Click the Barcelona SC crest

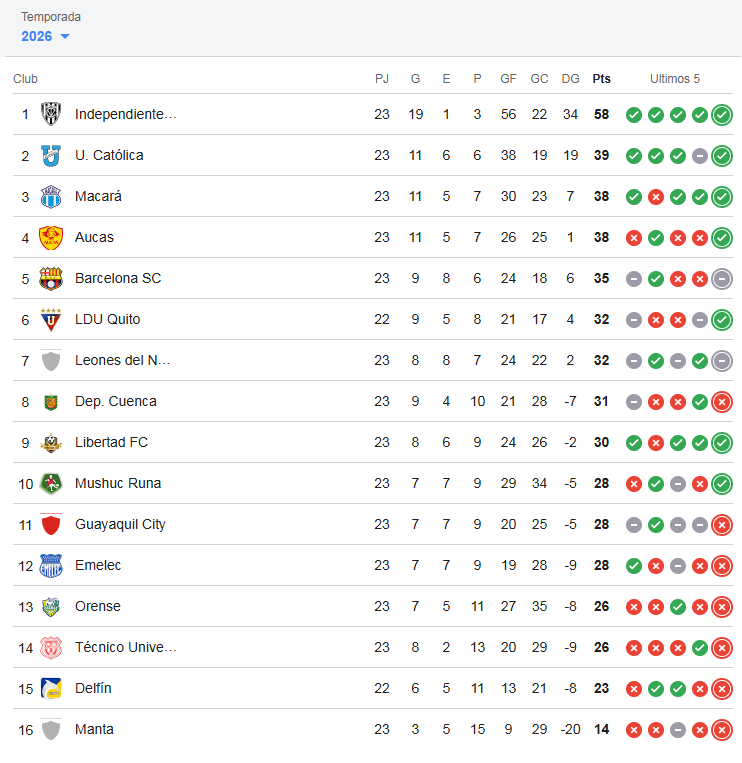pyautogui.click(x=51, y=278)
